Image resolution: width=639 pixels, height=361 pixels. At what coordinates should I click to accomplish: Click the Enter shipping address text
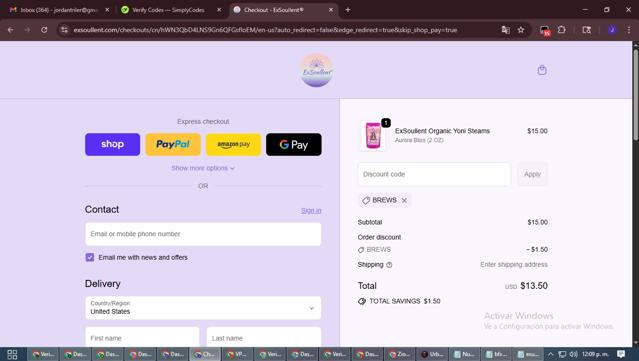(513, 265)
